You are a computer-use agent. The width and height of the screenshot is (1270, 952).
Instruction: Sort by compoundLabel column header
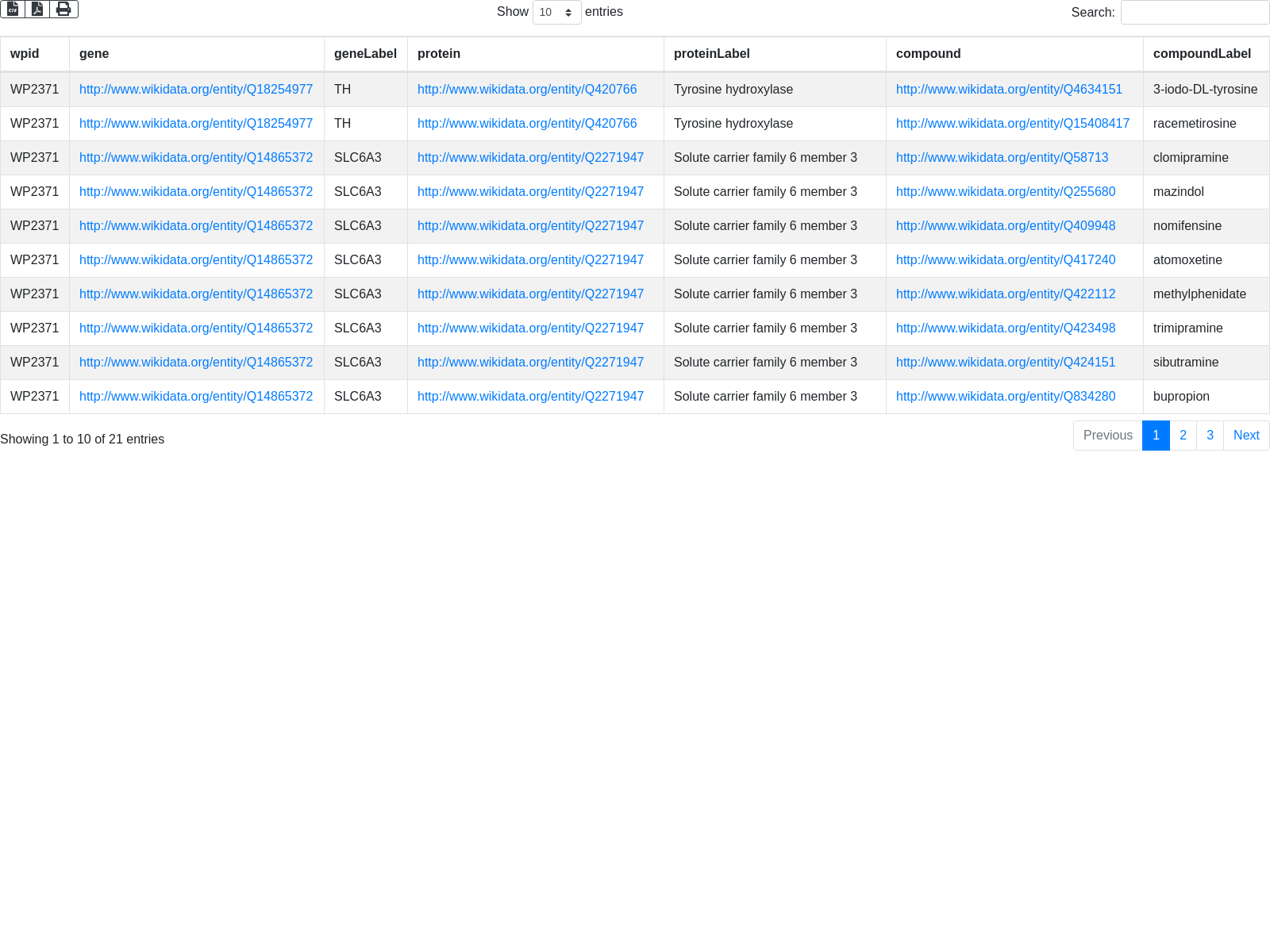tap(1202, 54)
